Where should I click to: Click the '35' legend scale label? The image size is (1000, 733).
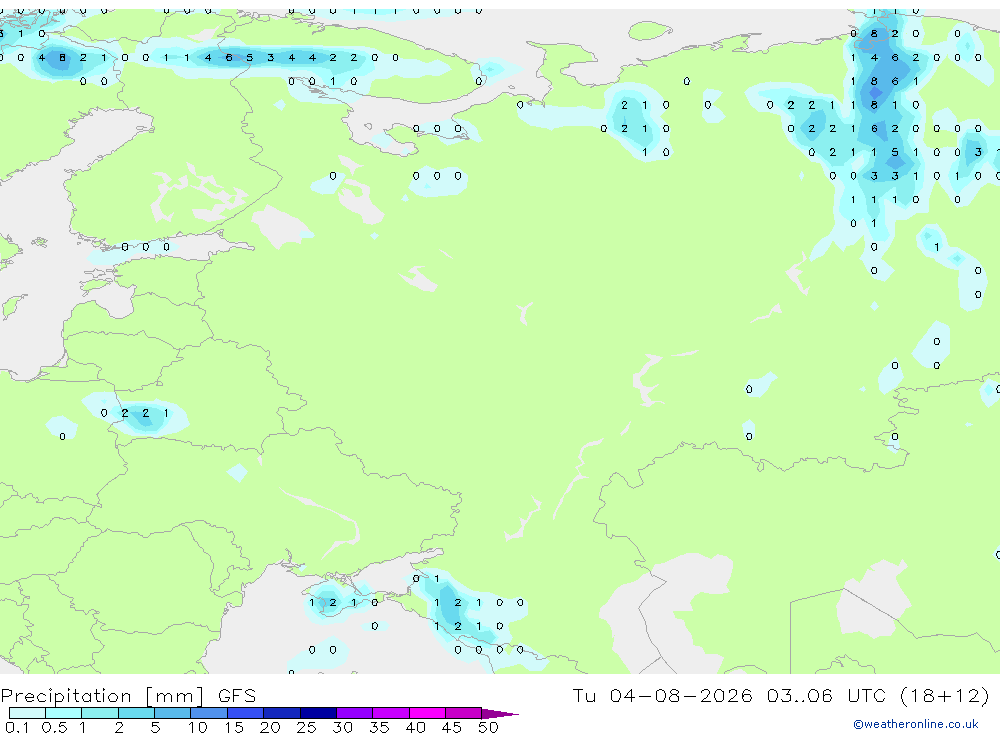point(379,727)
